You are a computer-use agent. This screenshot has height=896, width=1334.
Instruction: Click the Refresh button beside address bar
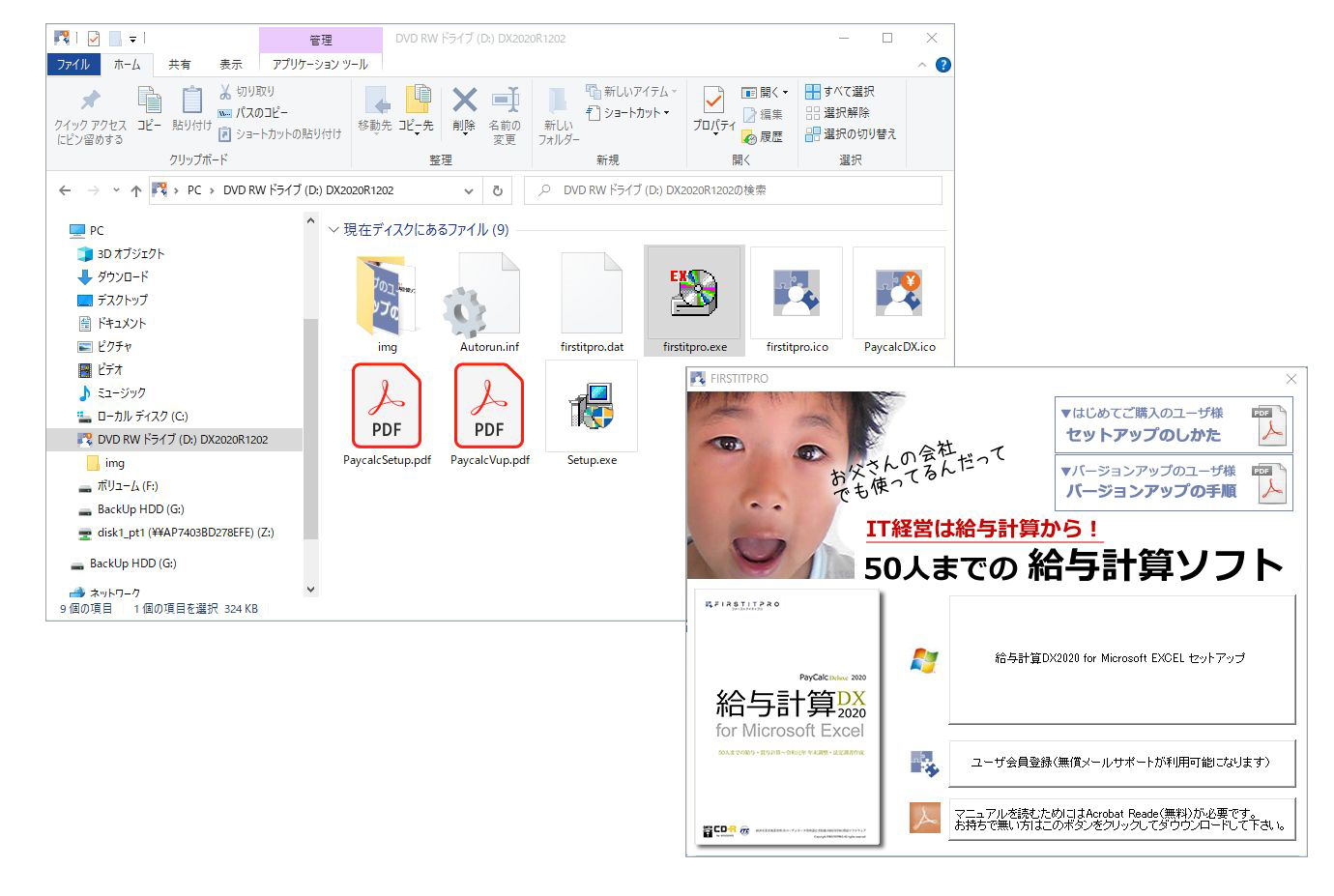pyautogui.click(x=498, y=190)
